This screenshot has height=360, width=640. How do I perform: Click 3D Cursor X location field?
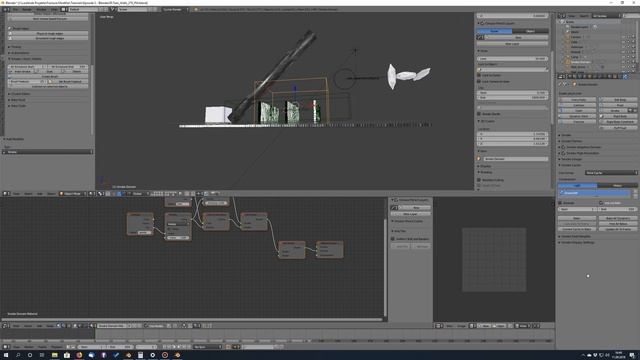(512, 134)
